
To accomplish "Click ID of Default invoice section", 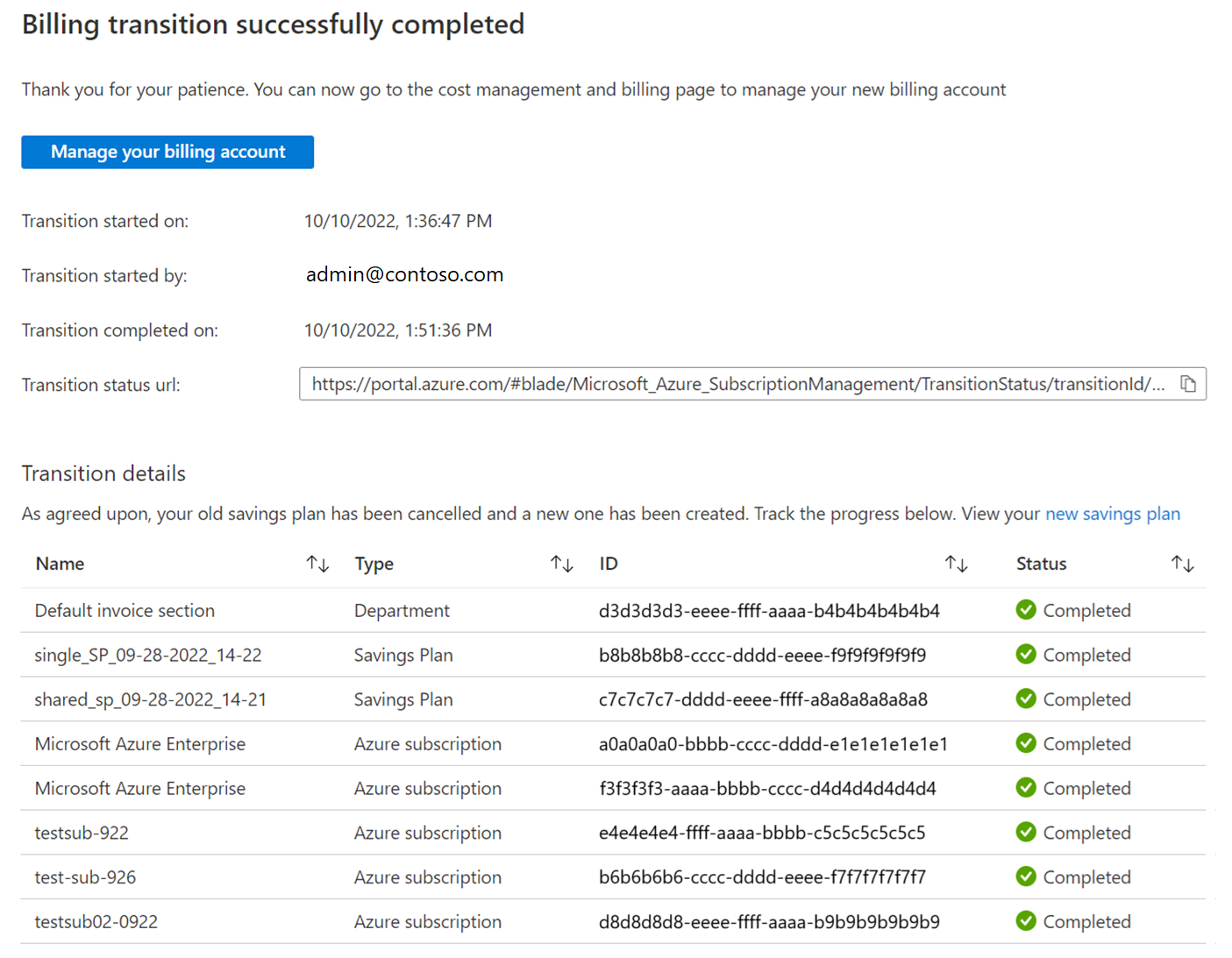I will (x=769, y=610).
